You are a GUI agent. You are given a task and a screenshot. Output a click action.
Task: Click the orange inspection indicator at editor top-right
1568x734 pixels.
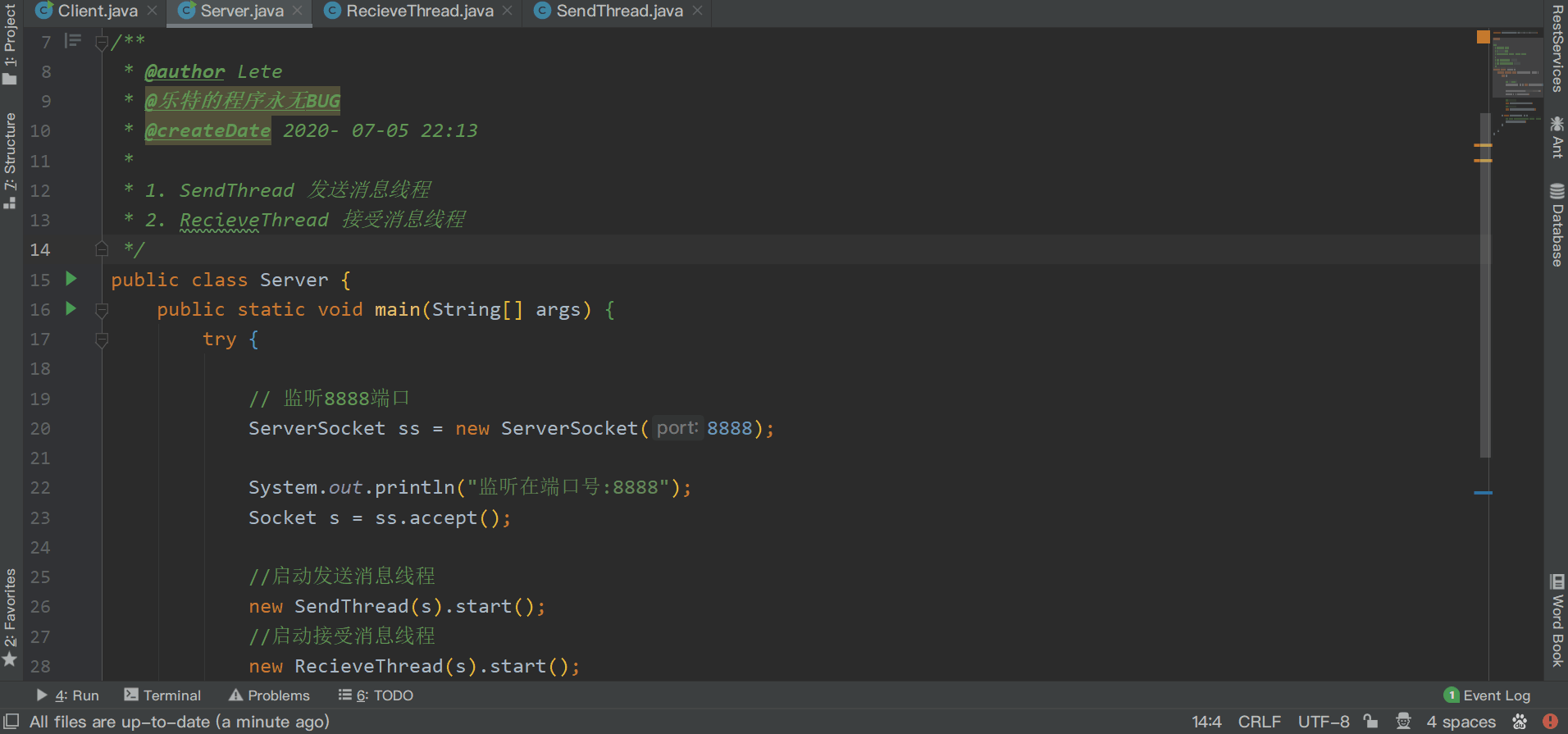tap(1483, 37)
